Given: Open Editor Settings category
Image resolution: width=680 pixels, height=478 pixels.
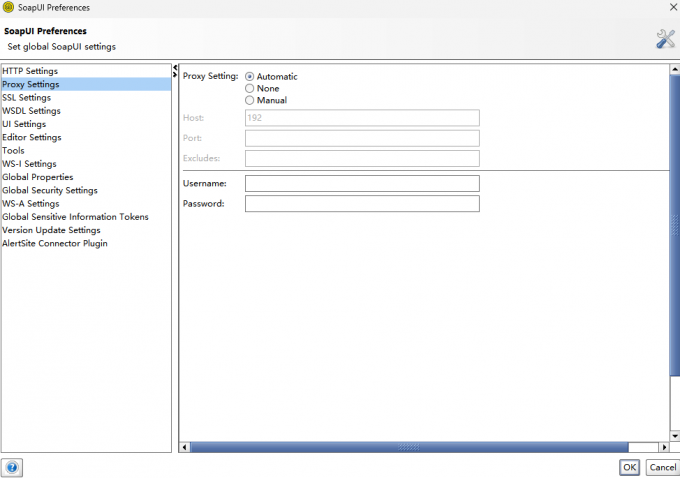Looking at the screenshot, I should (x=86, y=138).
